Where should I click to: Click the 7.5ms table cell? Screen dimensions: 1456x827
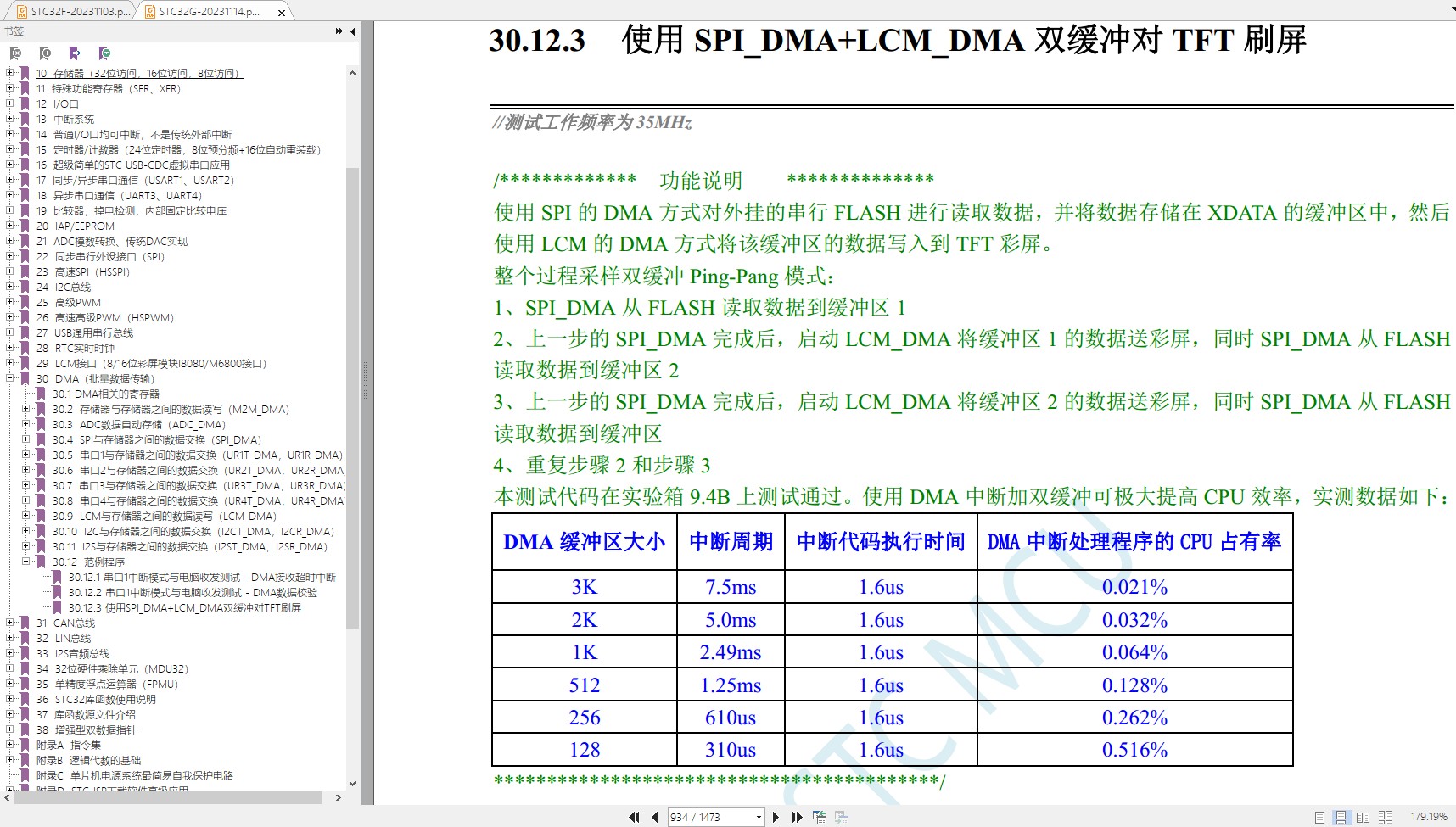[731, 587]
